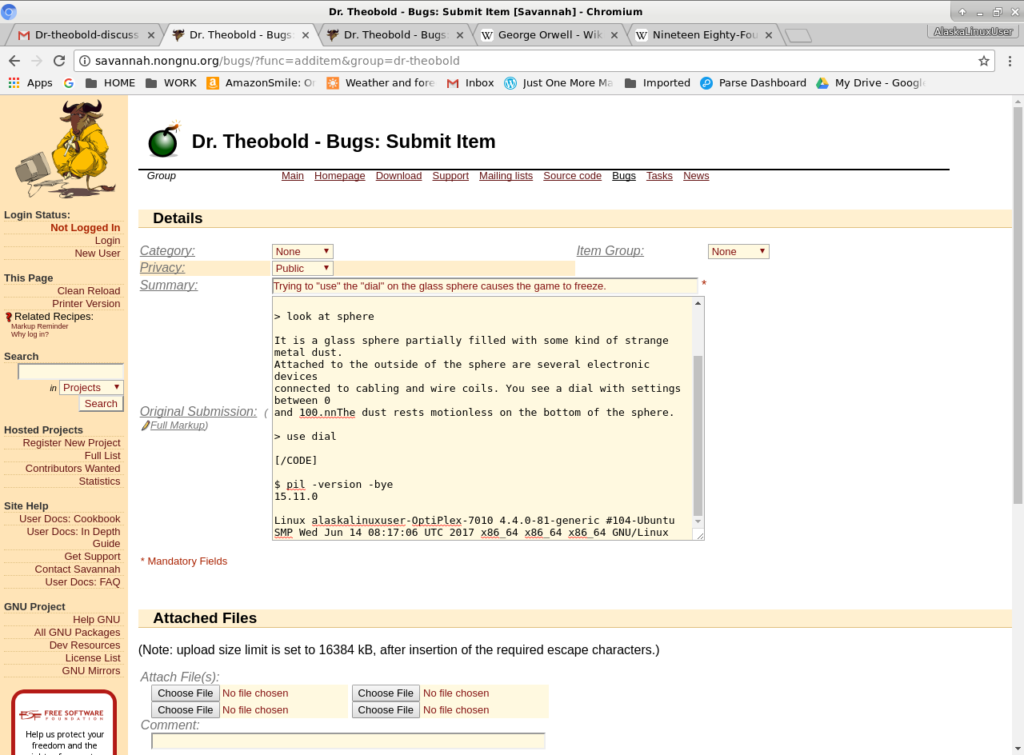Click the bomb icon beside the page title

pos(163,141)
